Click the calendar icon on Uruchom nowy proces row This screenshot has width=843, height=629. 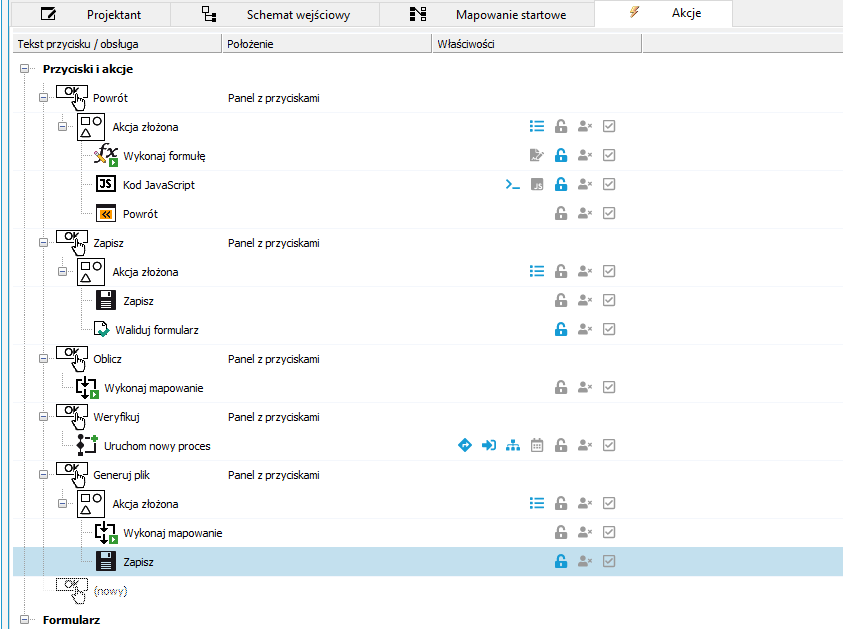click(x=537, y=446)
